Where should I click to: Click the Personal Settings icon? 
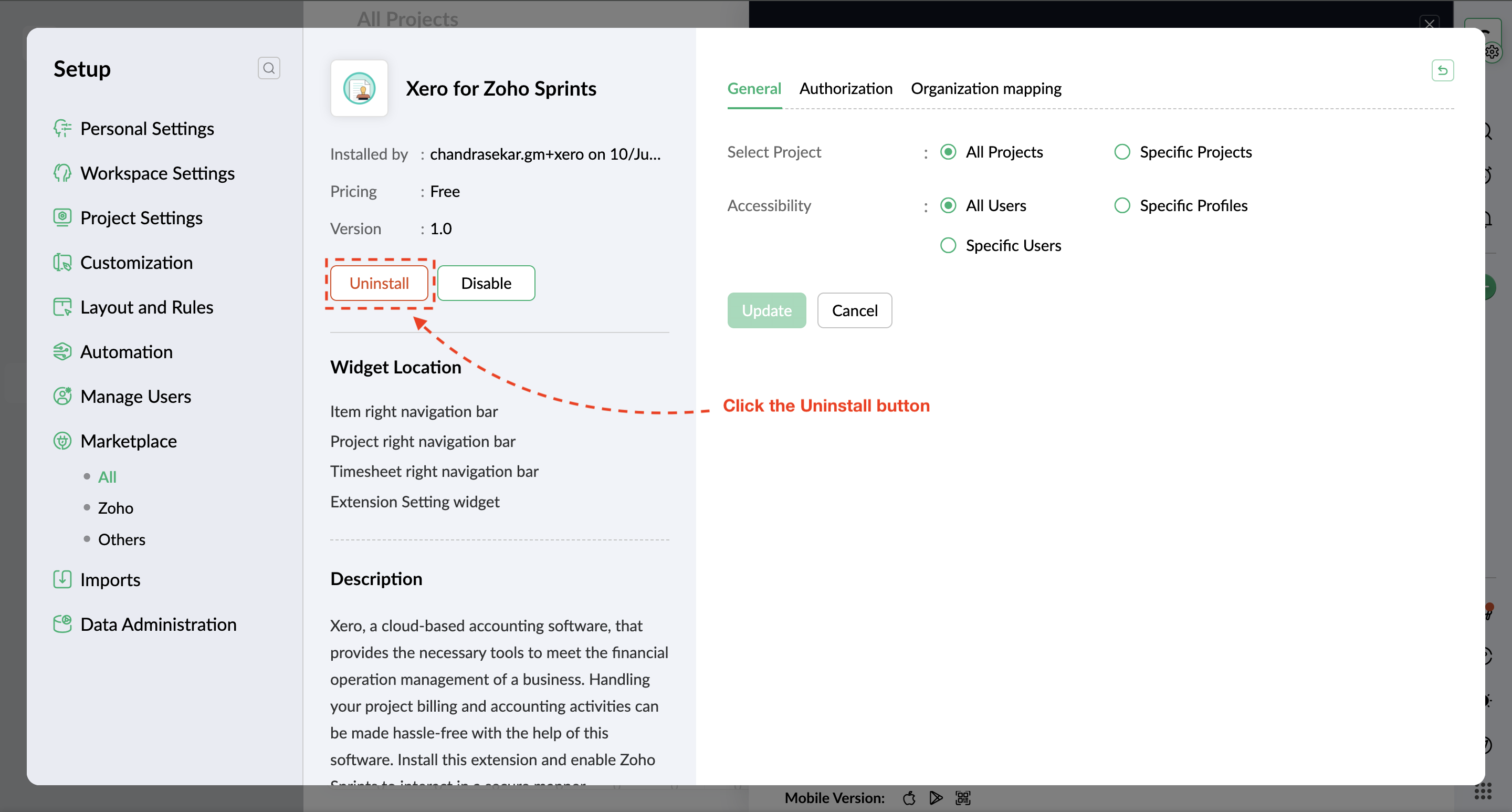(62, 129)
